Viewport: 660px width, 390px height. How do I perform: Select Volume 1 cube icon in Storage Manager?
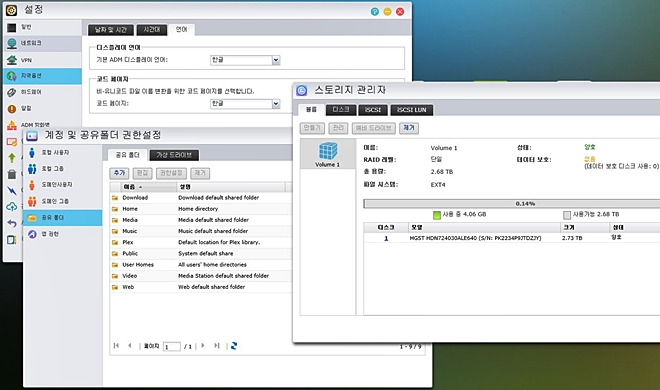327,151
